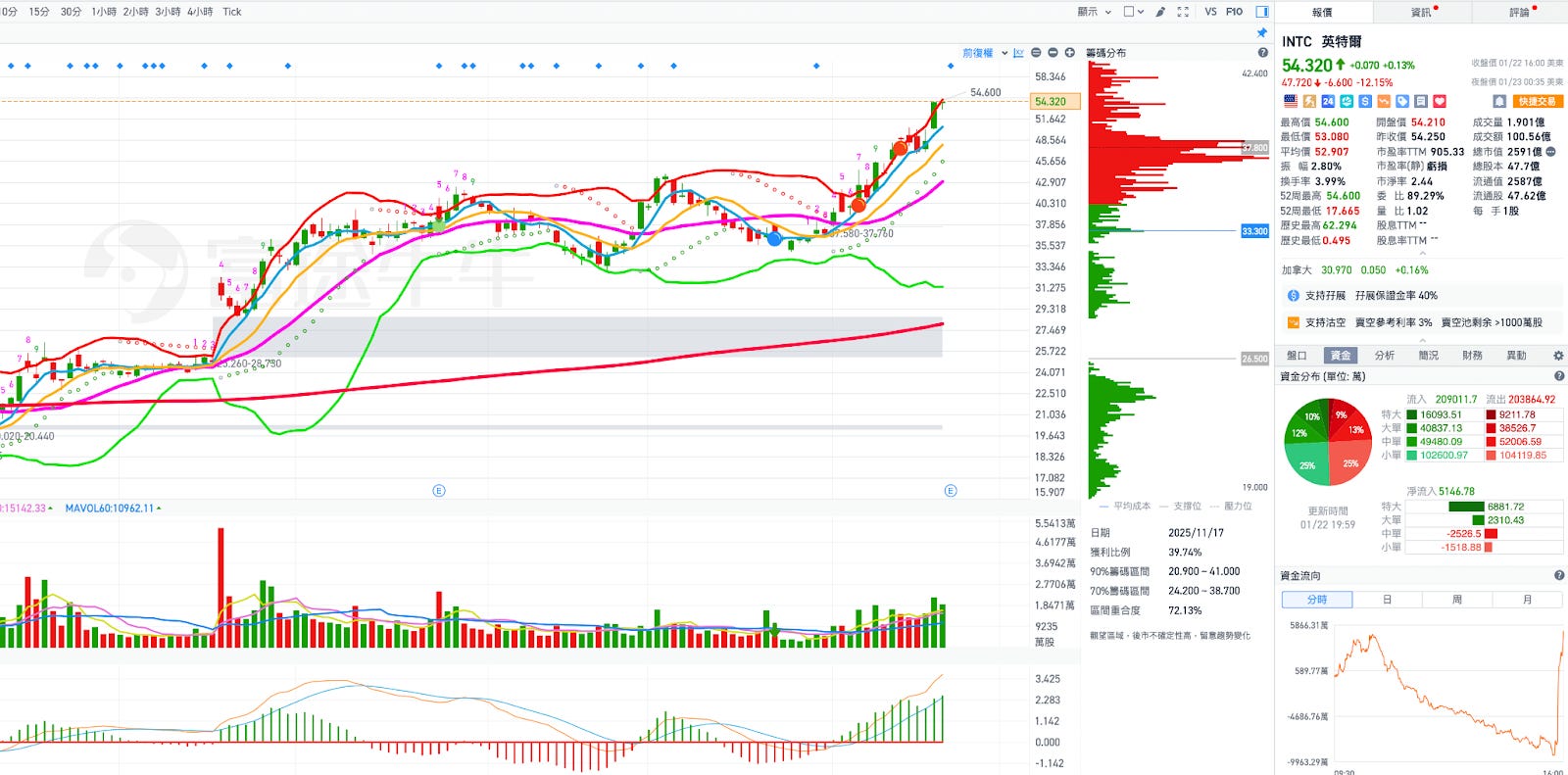
Task: Click the 加拿大 30.970 quote row
Action: 1355,270
